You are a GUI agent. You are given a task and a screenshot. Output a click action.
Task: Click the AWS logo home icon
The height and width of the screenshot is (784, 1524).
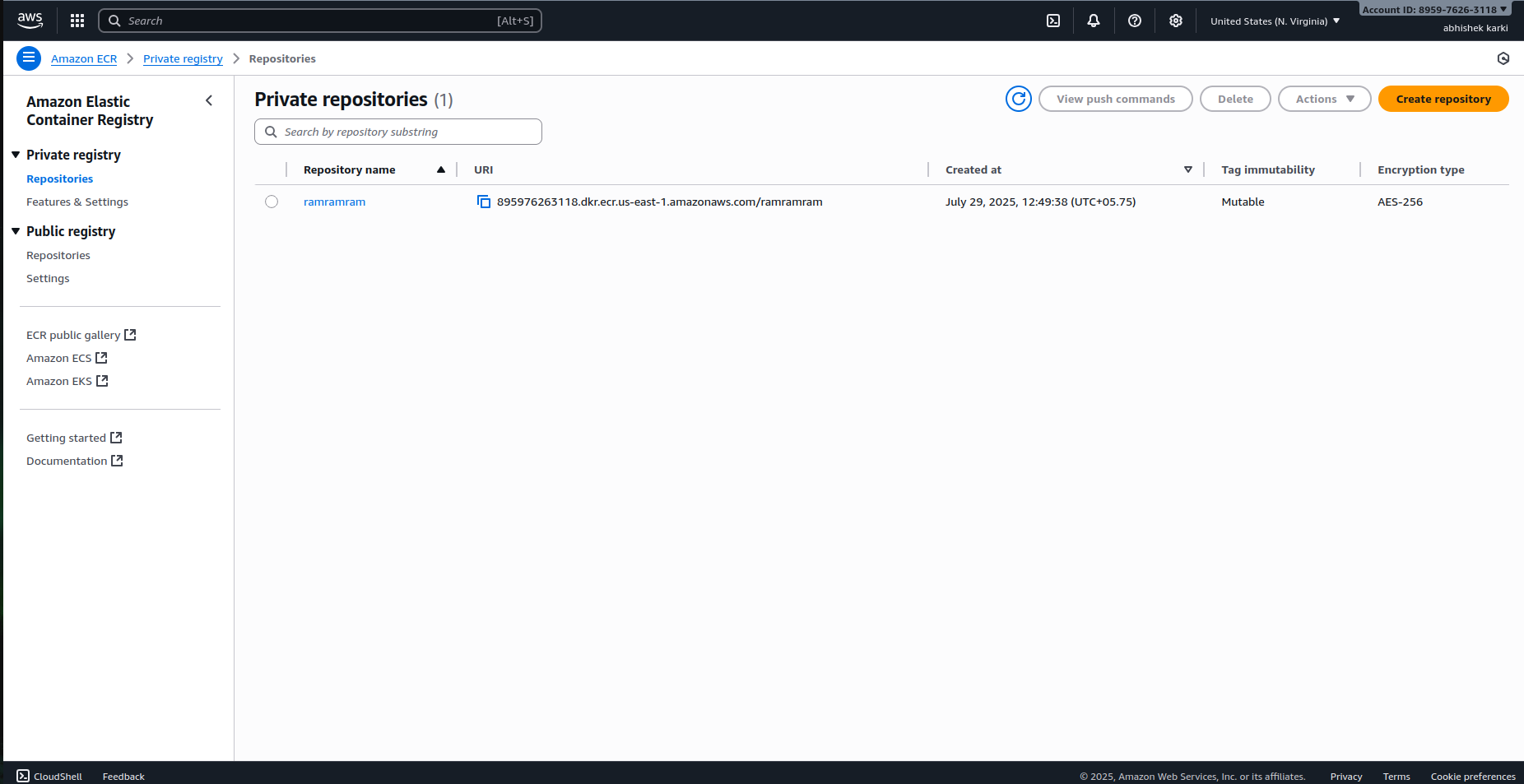coord(30,21)
